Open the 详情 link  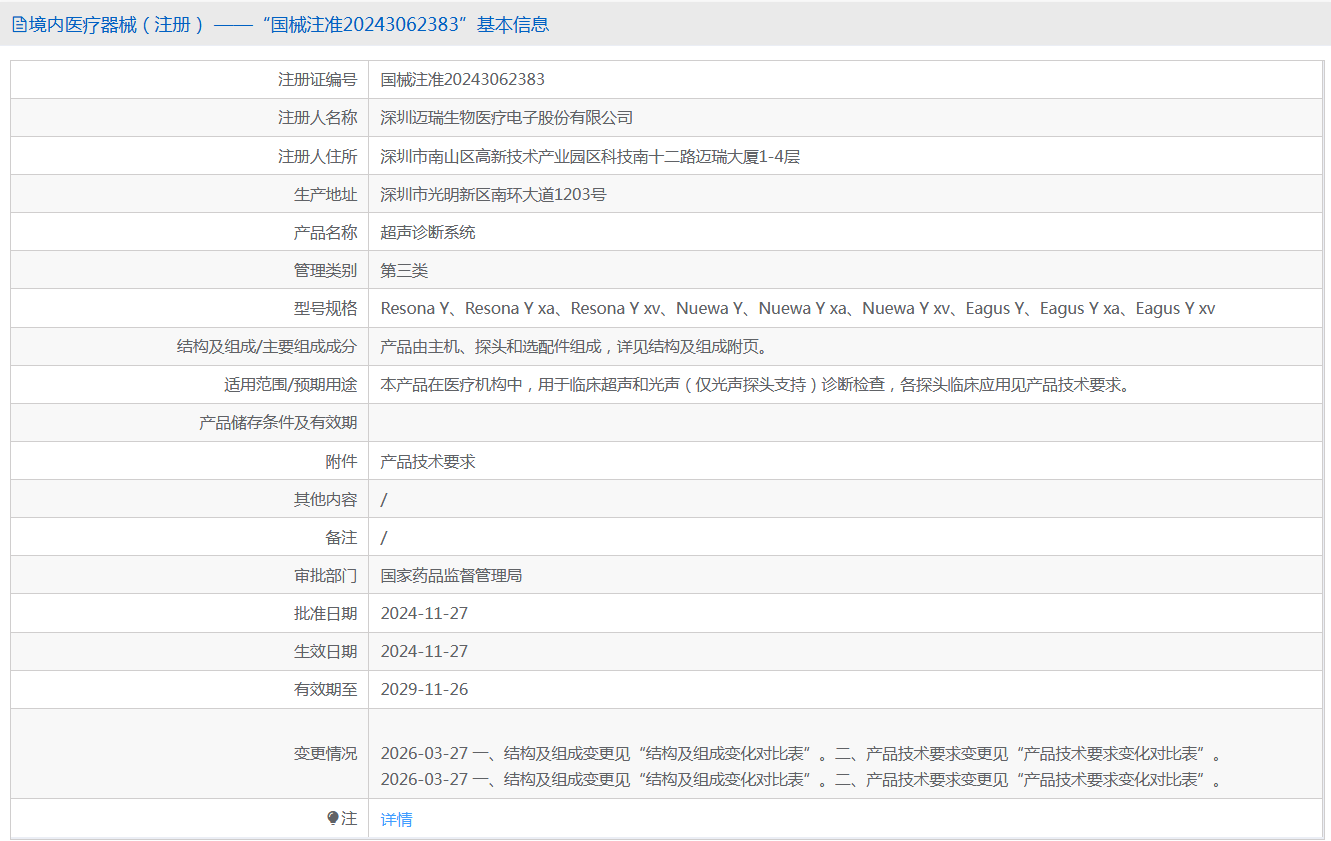[396, 819]
